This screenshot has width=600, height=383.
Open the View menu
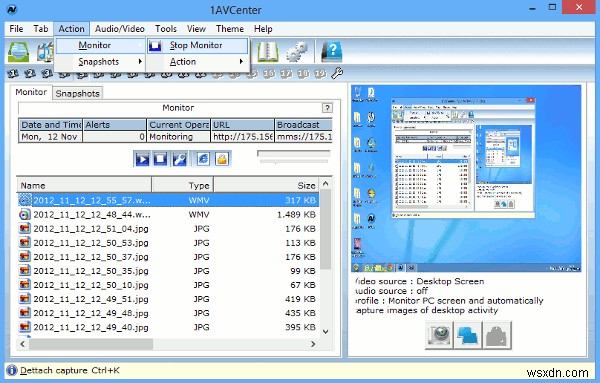(196, 29)
